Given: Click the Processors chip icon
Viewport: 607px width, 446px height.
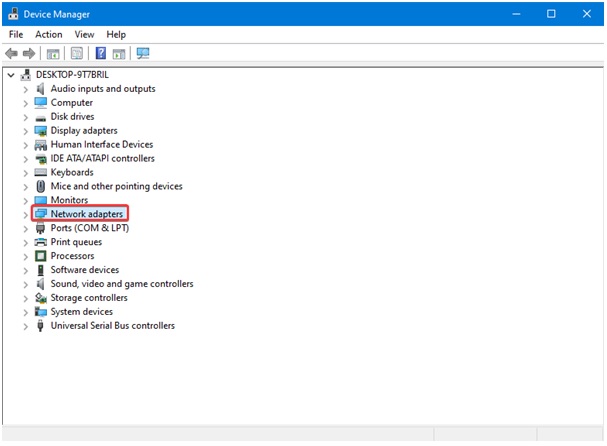Looking at the screenshot, I should (x=41, y=256).
